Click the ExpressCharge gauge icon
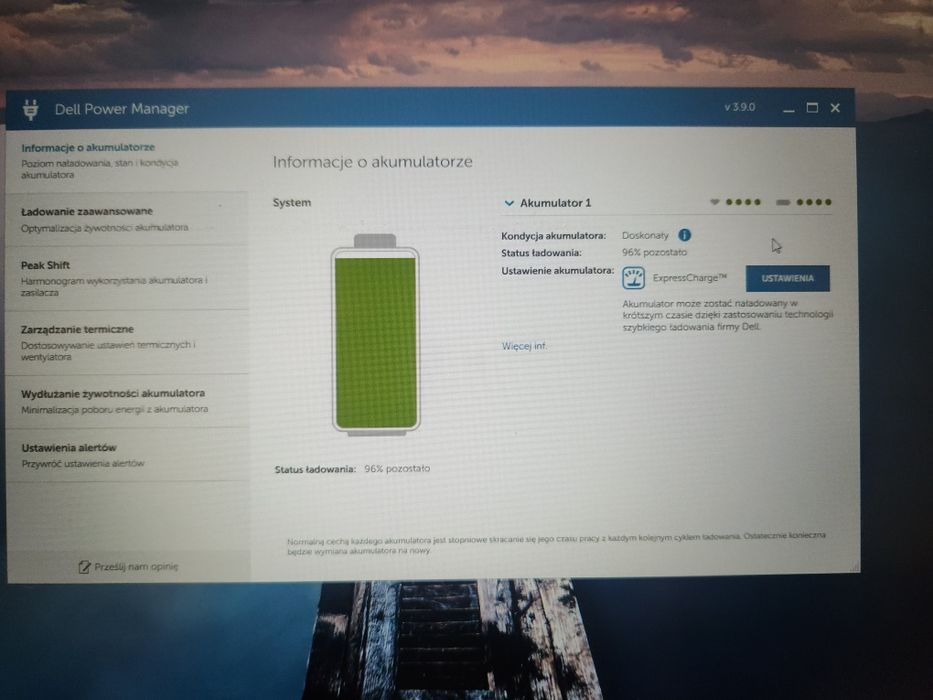The height and width of the screenshot is (700, 933). click(633, 278)
